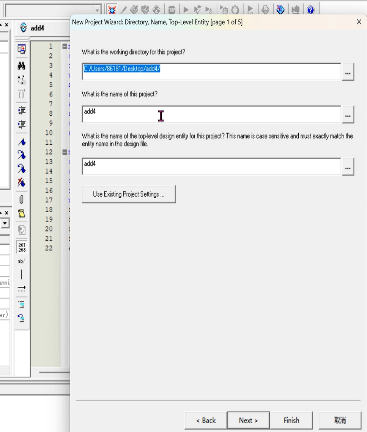
Task: Click the working directory input field
Action: 212,71
